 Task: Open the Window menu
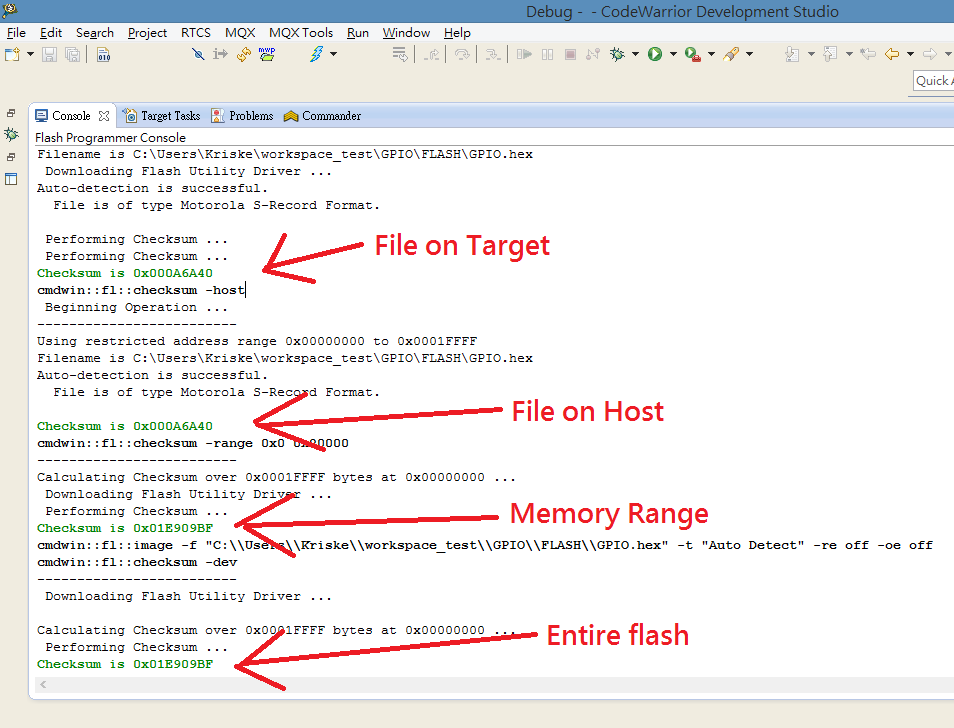point(406,33)
